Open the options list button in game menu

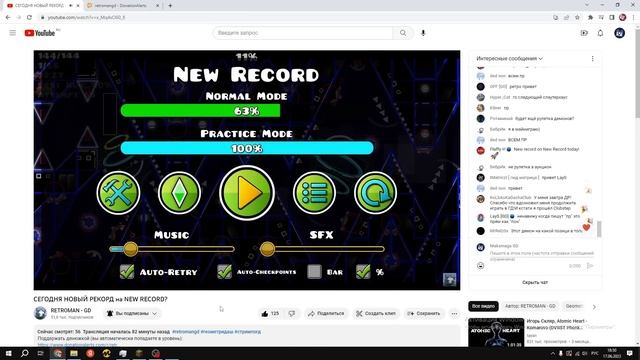(314, 193)
